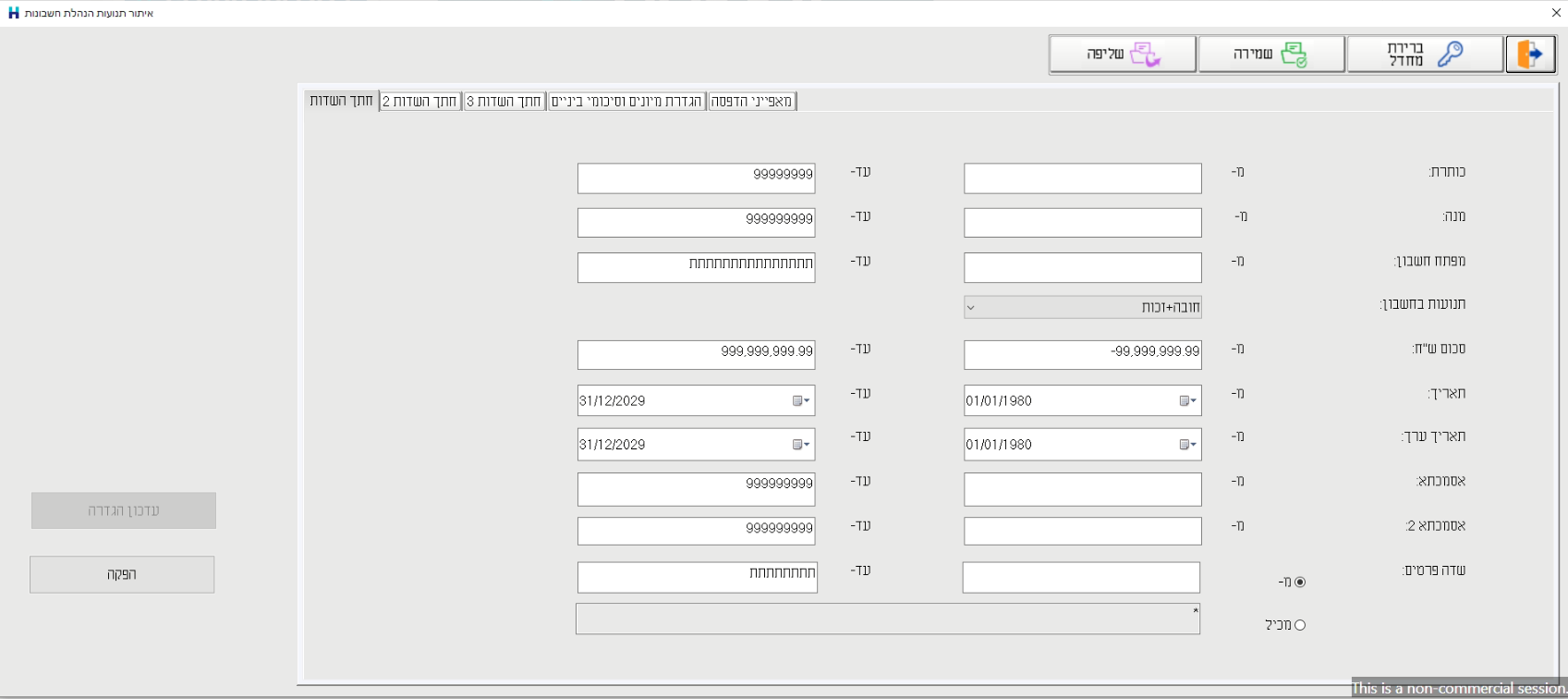Click the סכום ש"ח from field (-99,999,999.99)
This screenshot has width=1568, height=699.
click(x=1083, y=355)
